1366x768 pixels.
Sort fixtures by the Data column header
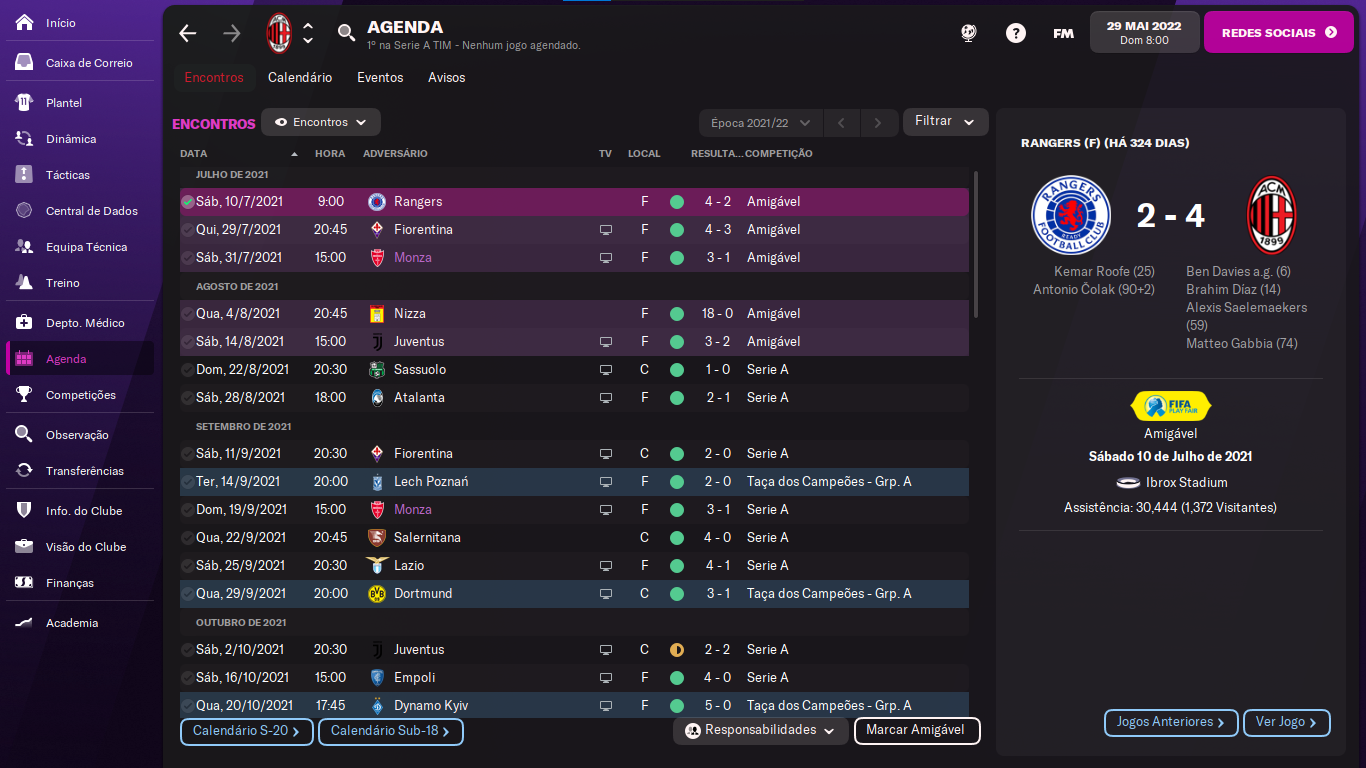(194, 154)
